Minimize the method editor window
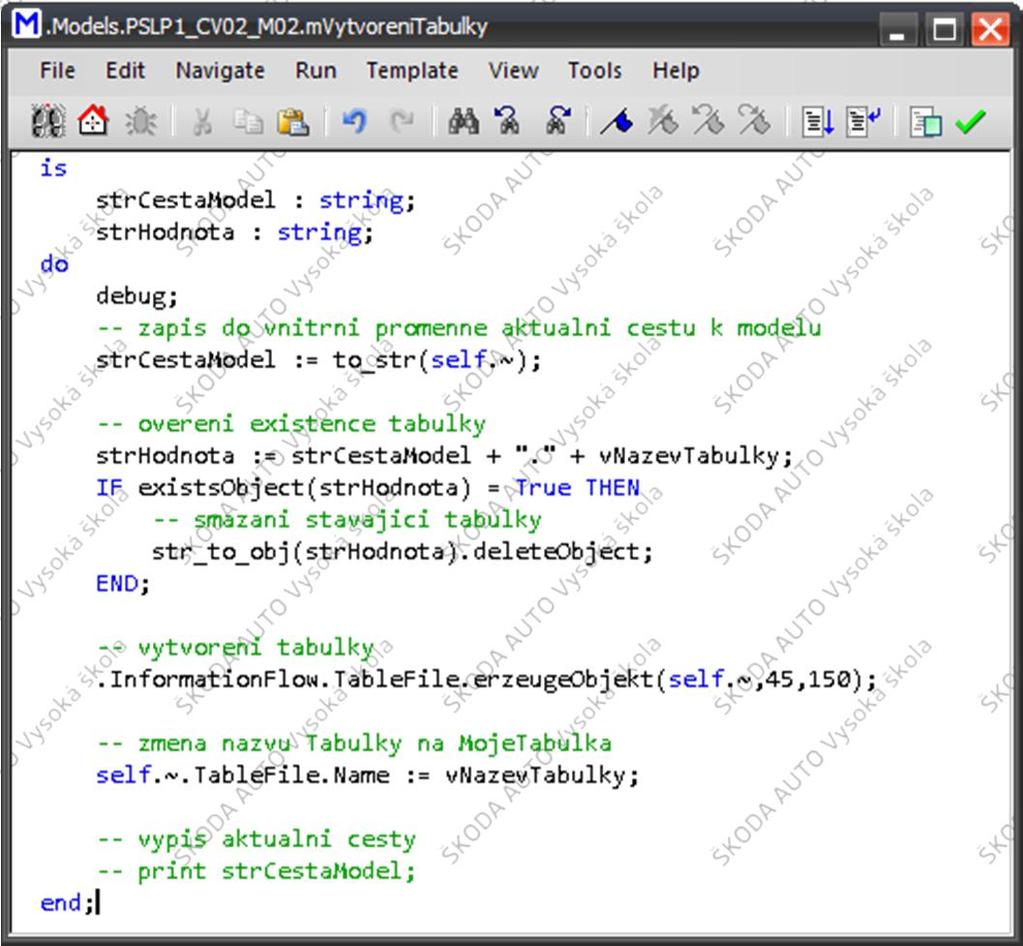Viewport: 1023px width, 946px height. 897,29
